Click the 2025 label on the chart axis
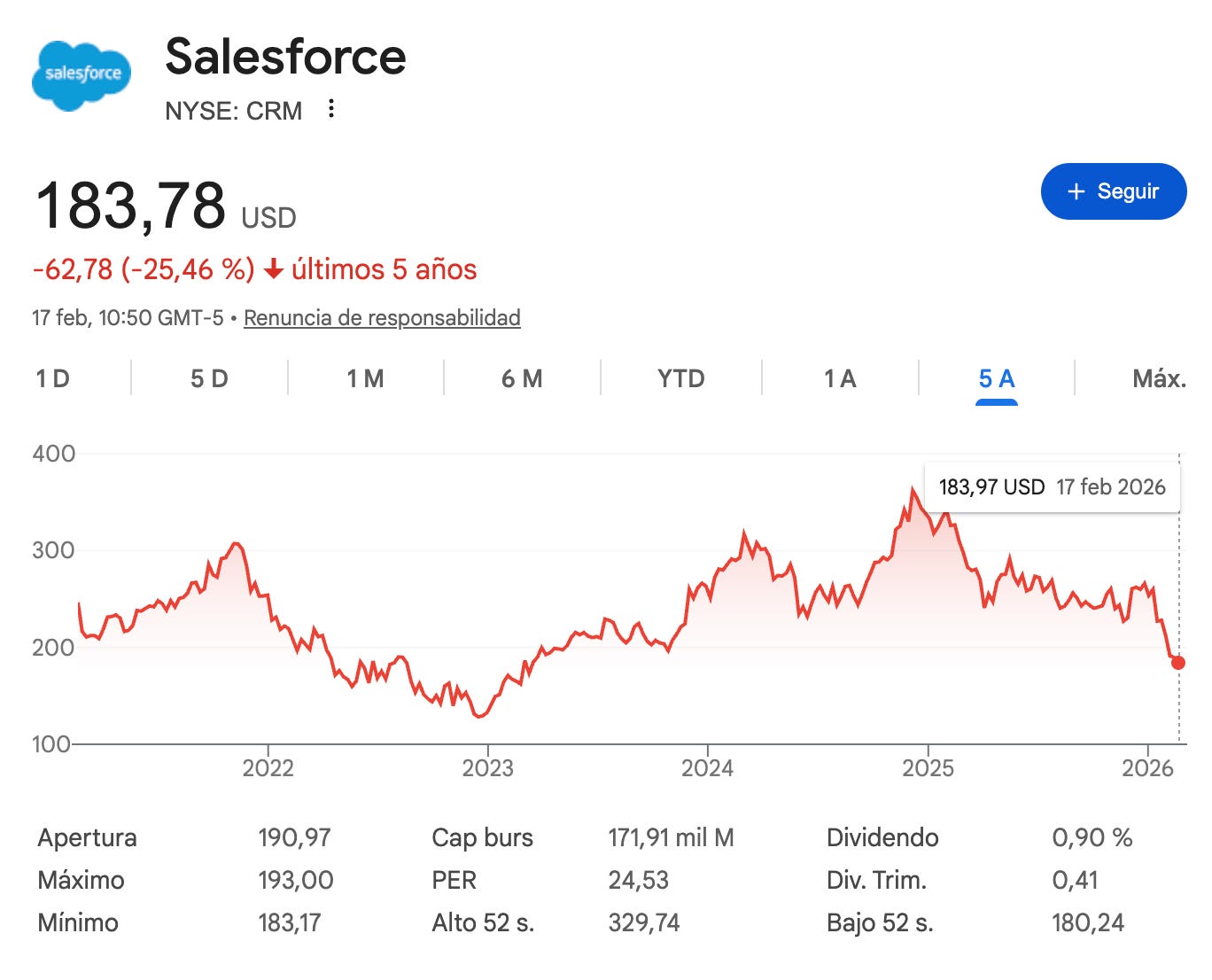The width and height of the screenshot is (1212, 980). pos(928,767)
